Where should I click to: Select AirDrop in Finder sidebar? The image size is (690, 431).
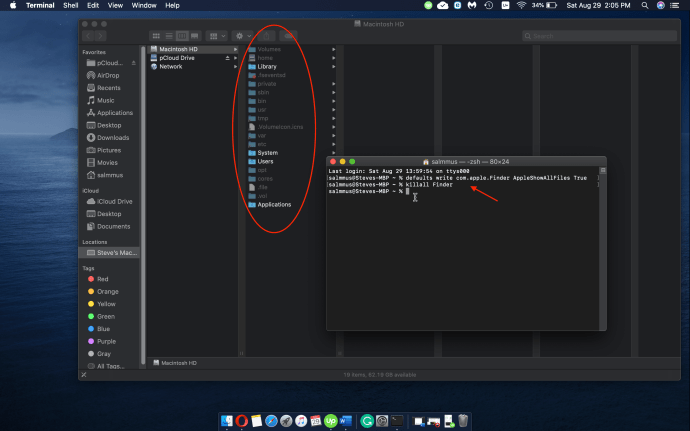coord(108,75)
